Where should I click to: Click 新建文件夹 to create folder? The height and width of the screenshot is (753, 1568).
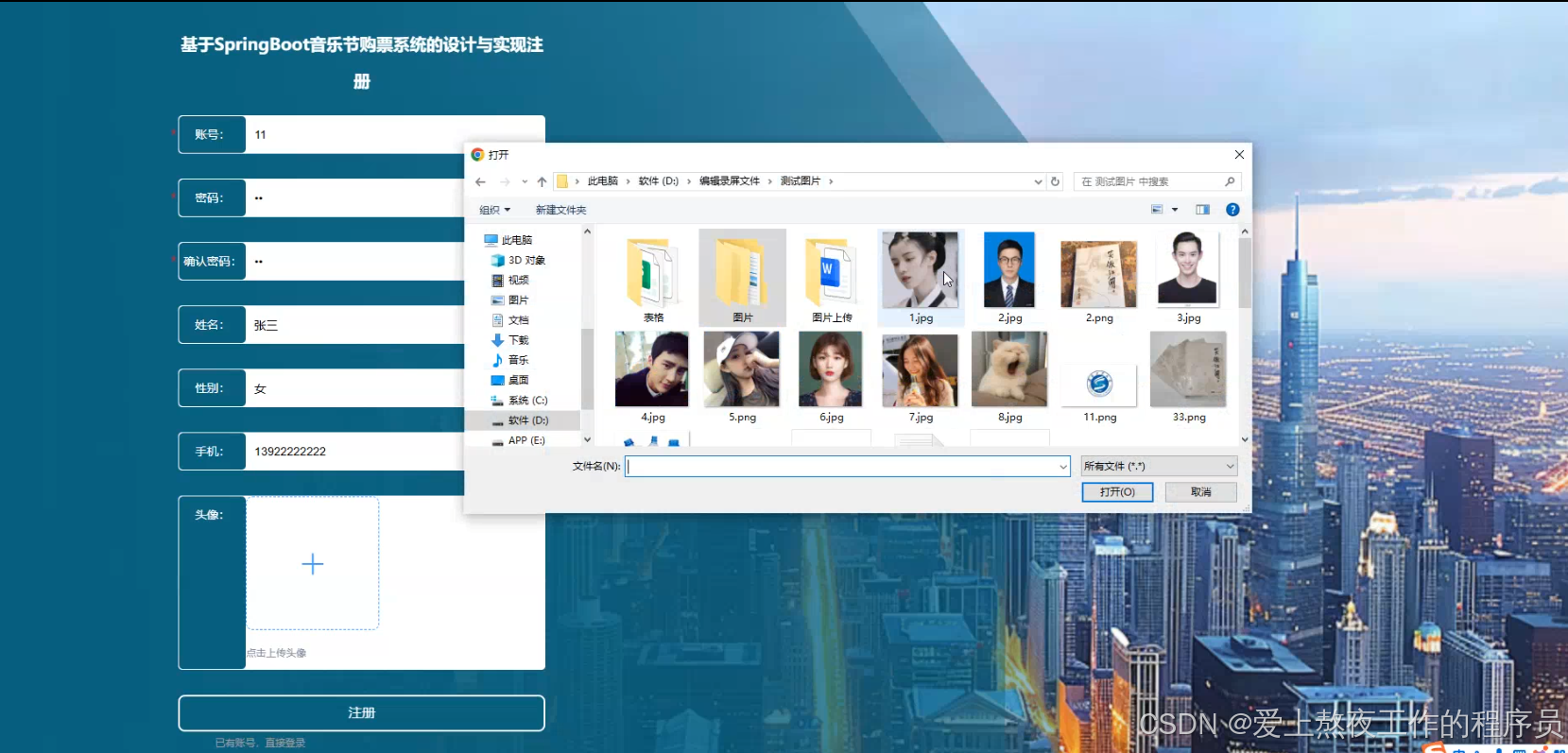pyautogui.click(x=560, y=210)
